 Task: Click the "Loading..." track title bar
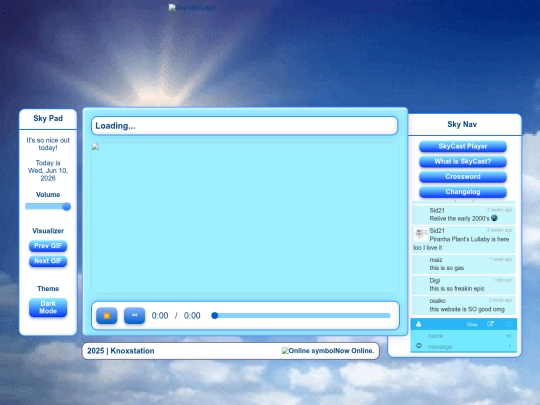point(245,126)
